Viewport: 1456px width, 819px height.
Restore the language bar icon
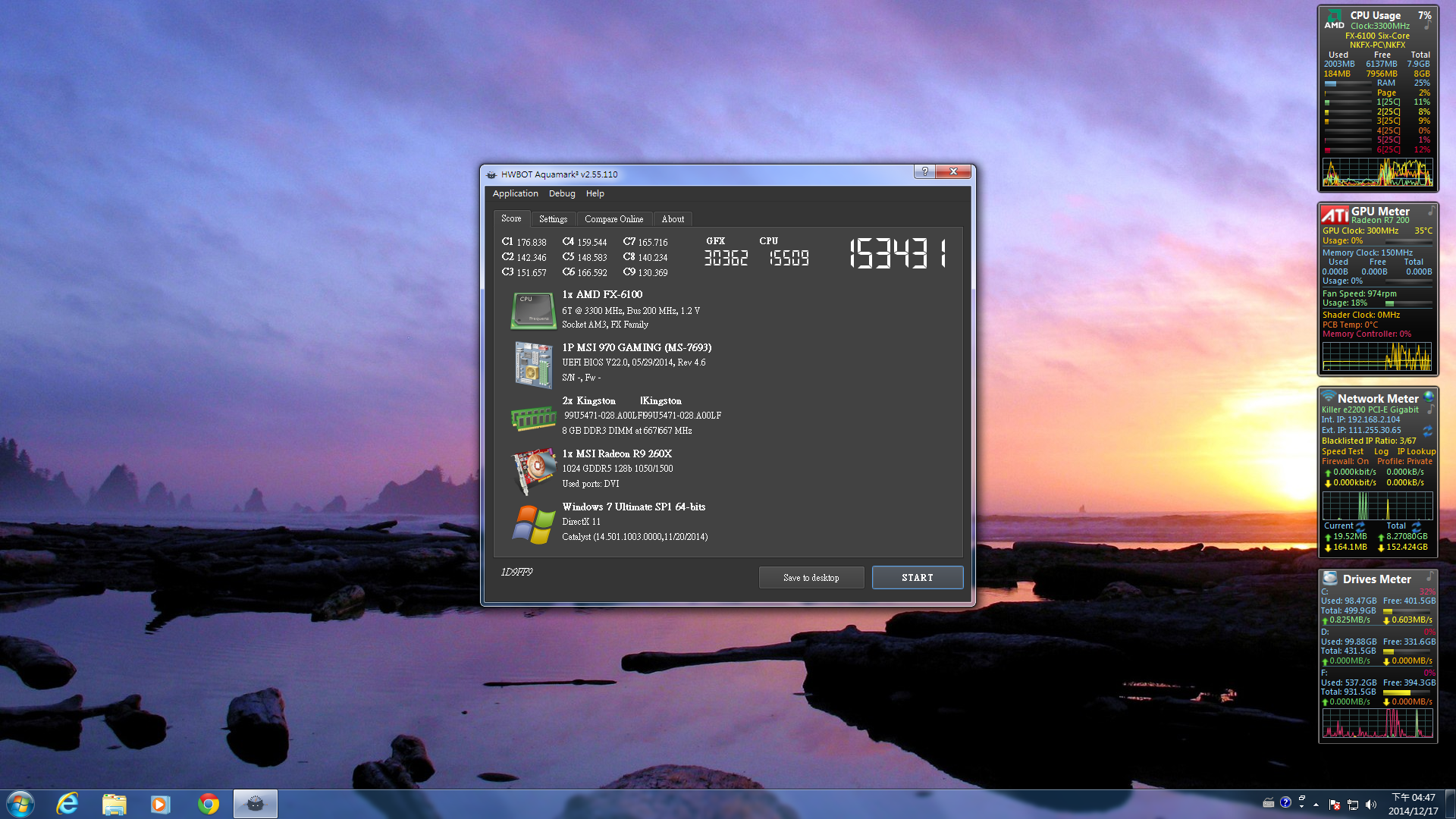pyautogui.click(x=1301, y=798)
